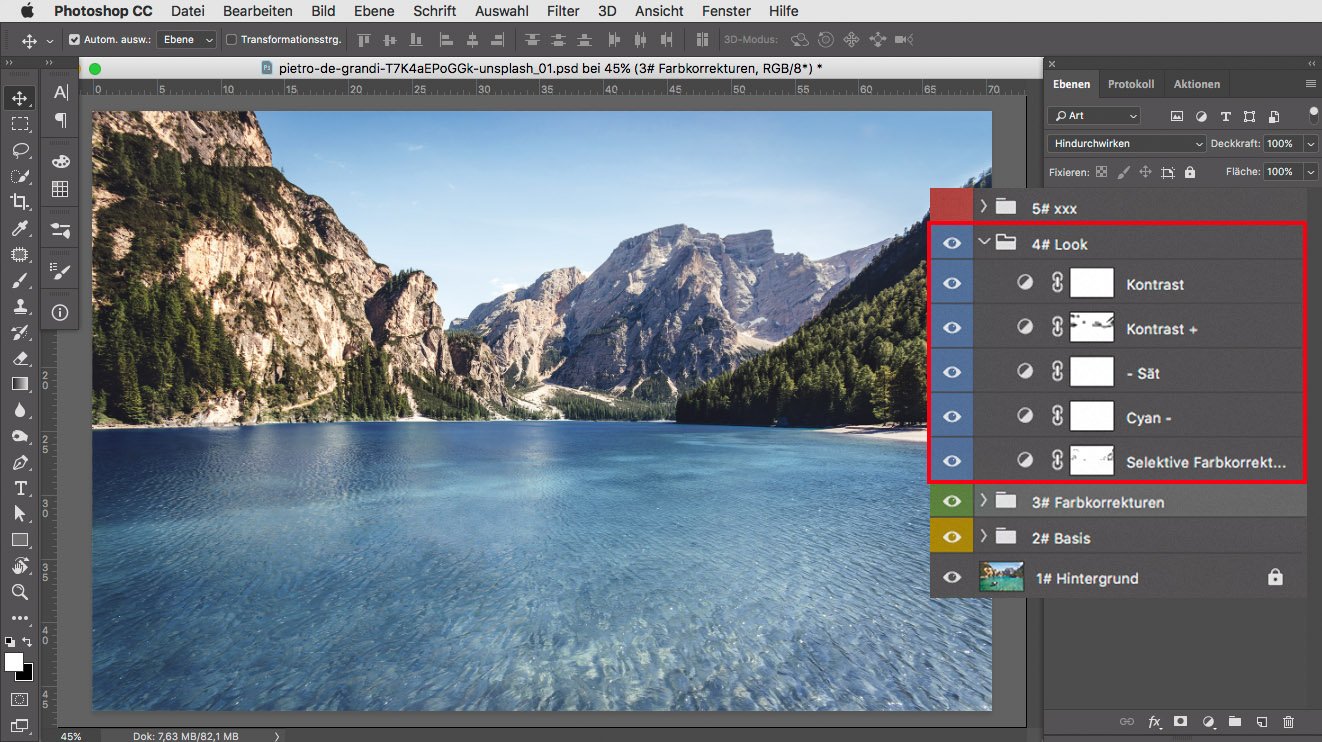Image resolution: width=1322 pixels, height=742 pixels.
Task: Select the Move tool
Action: [x=20, y=98]
